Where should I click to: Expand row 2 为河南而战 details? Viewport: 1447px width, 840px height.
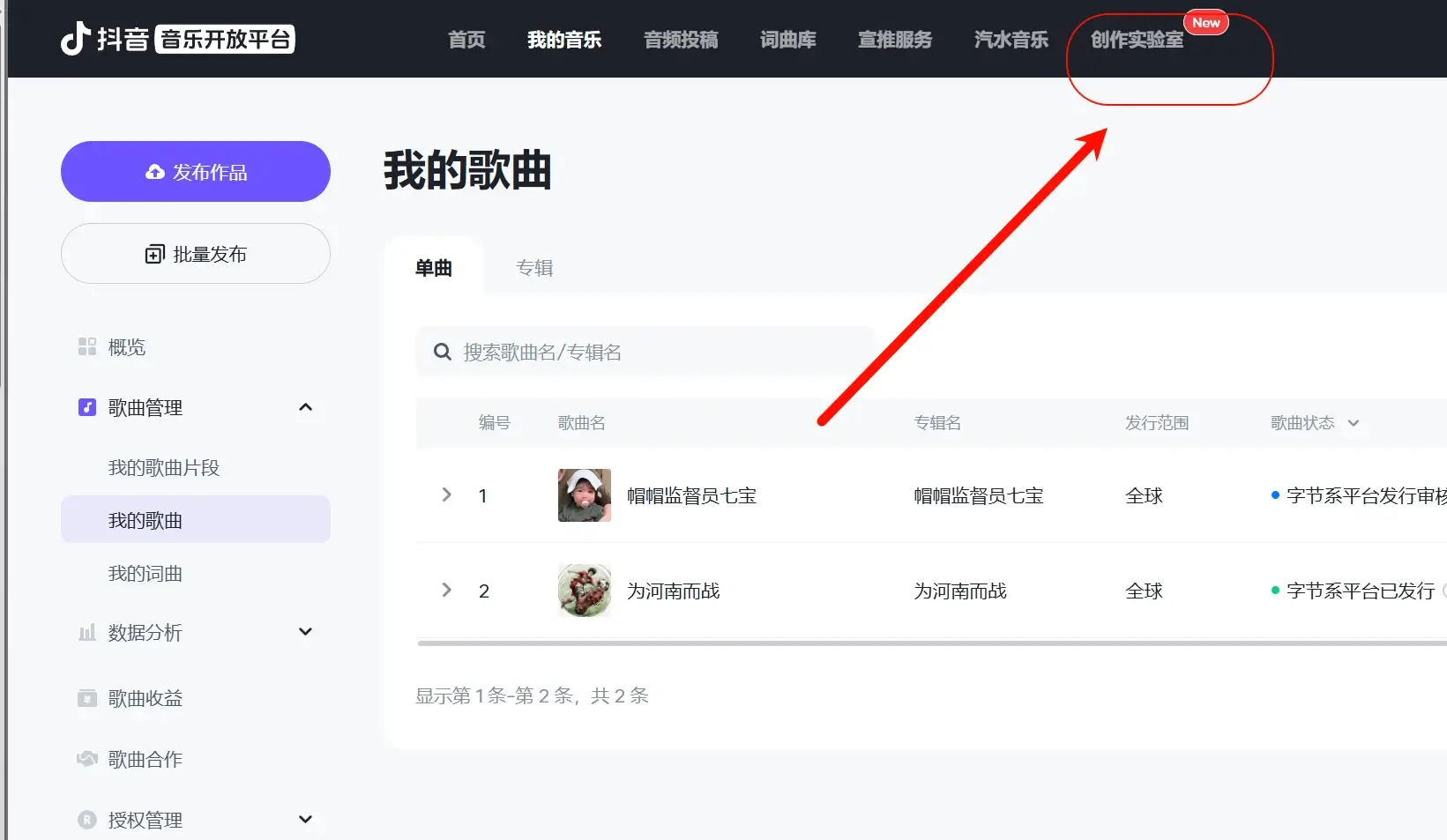[x=446, y=591]
